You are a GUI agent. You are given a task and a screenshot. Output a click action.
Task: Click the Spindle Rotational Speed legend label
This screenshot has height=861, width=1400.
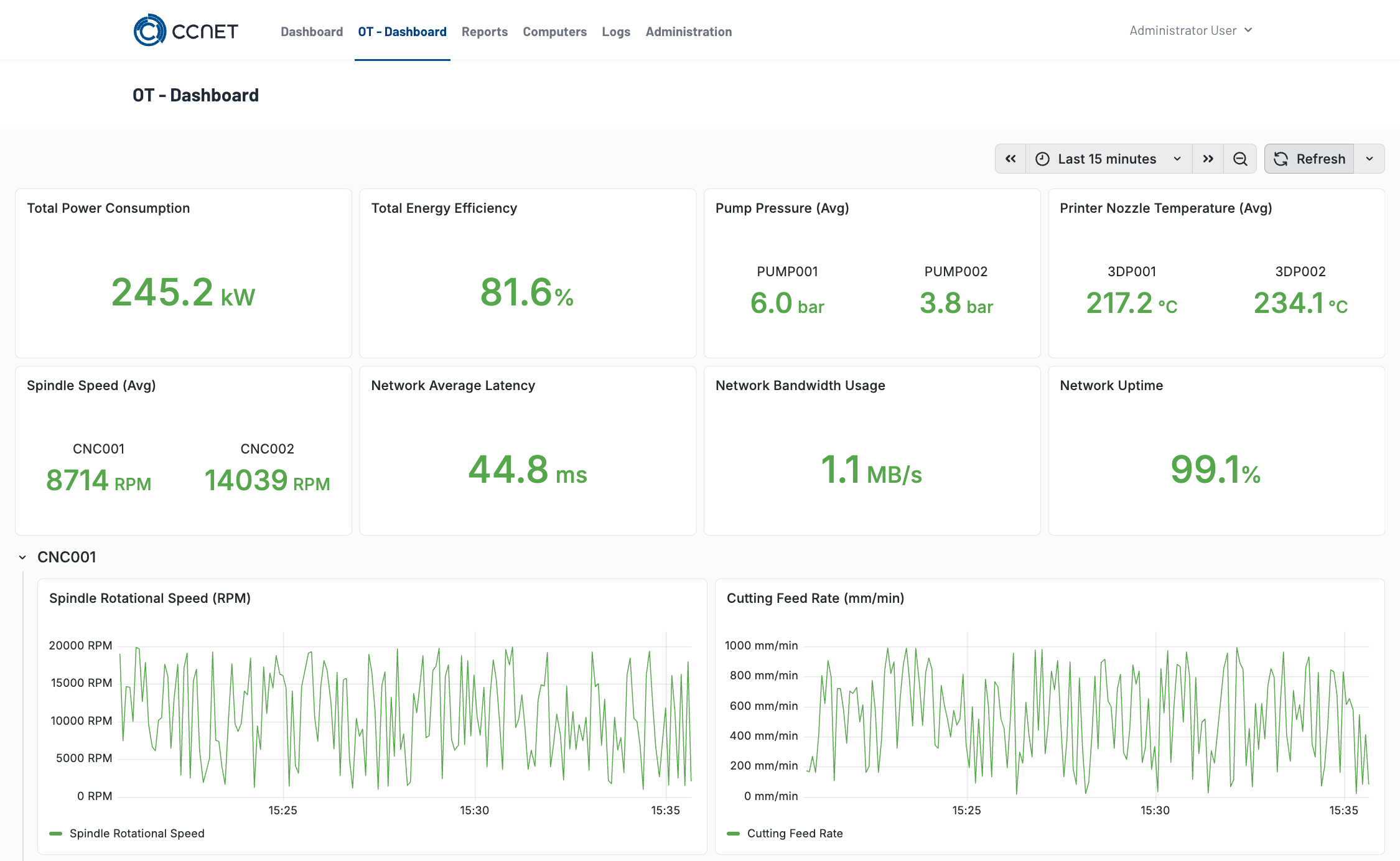pyautogui.click(x=137, y=834)
